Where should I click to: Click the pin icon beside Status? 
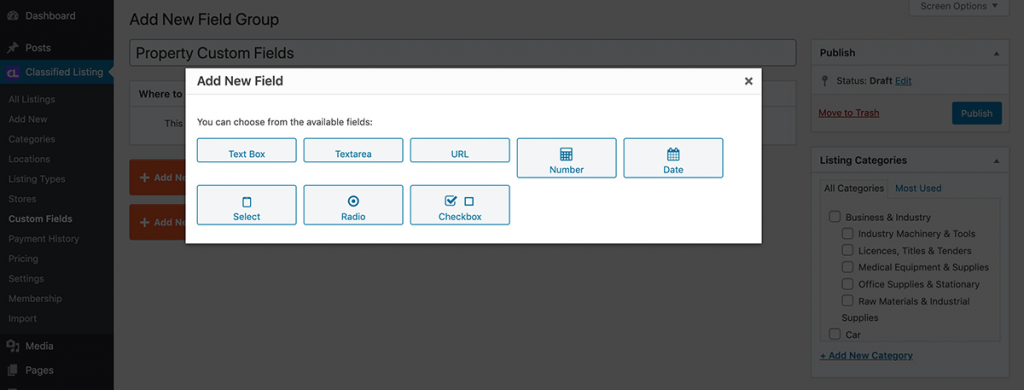[x=825, y=81]
